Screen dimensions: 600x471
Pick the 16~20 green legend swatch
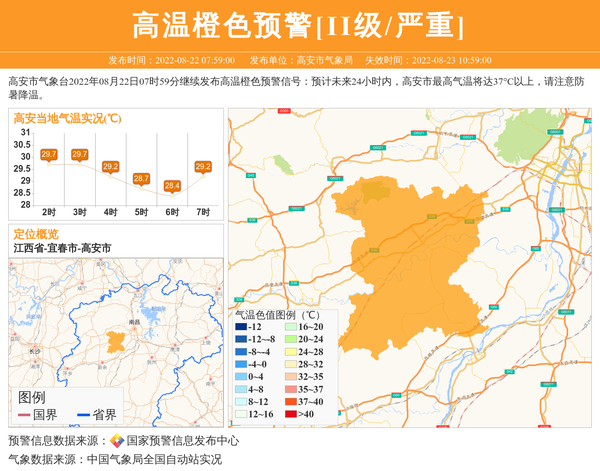pyautogui.click(x=291, y=327)
